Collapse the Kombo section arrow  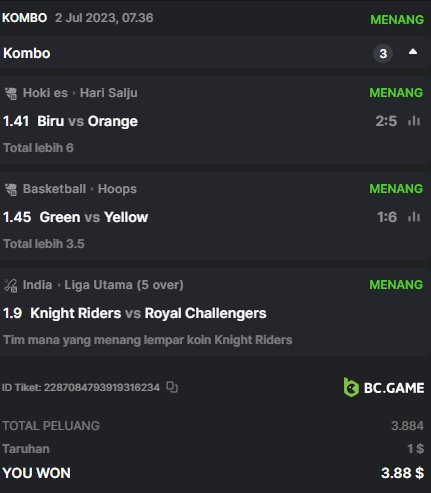coord(413,52)
